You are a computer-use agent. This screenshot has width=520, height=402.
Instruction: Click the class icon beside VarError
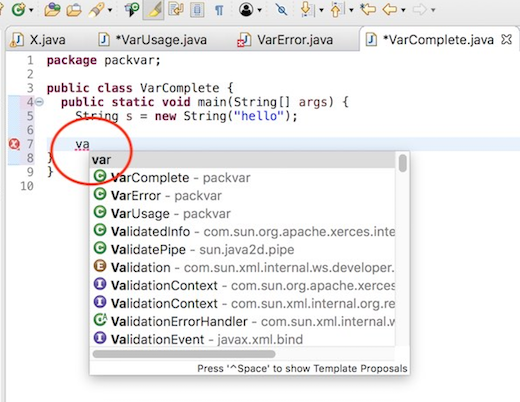click(x=100, y=194)
